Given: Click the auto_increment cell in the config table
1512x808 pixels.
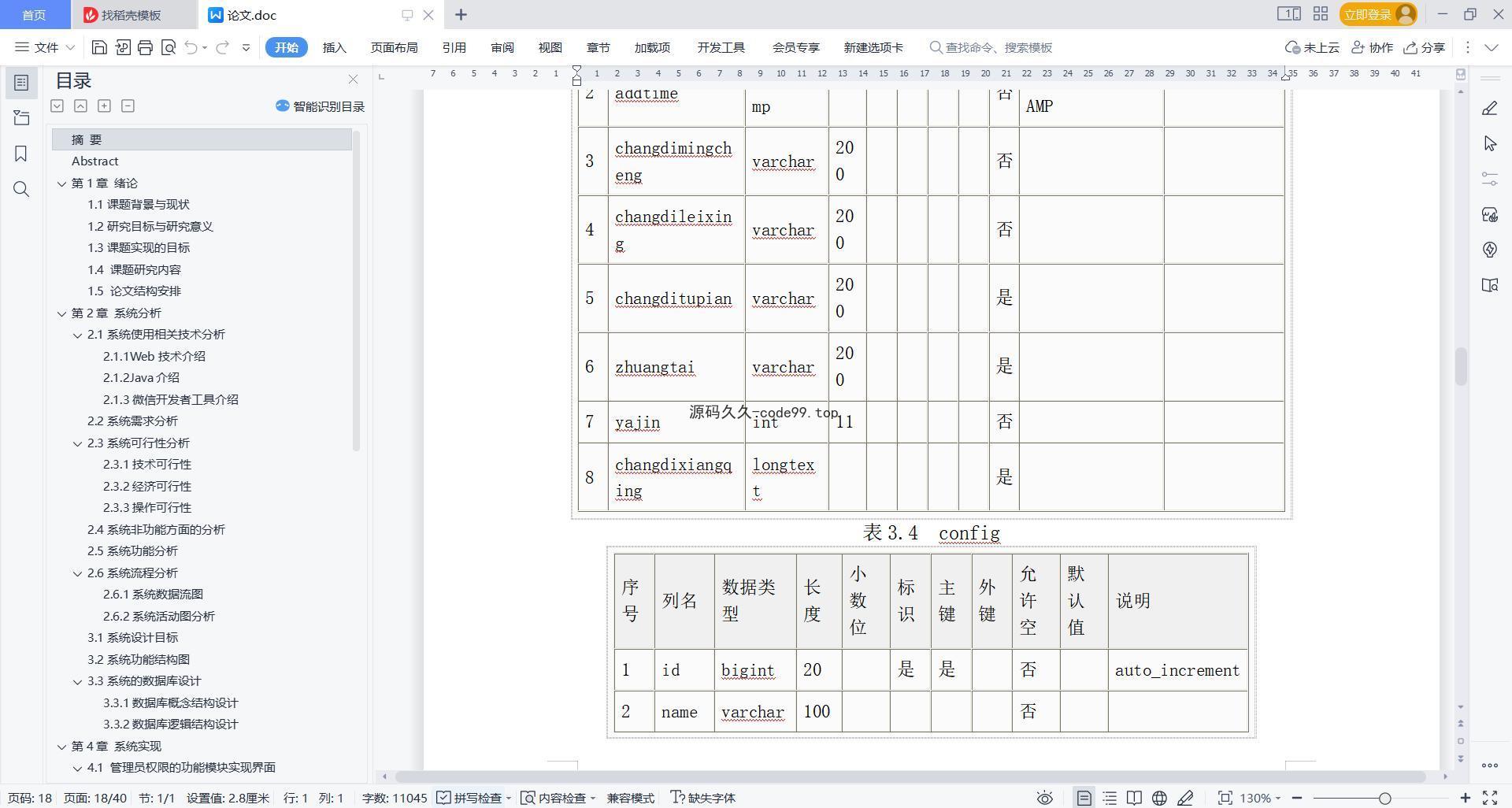Looking at the screenshot, I should [x=1177, y=670].
